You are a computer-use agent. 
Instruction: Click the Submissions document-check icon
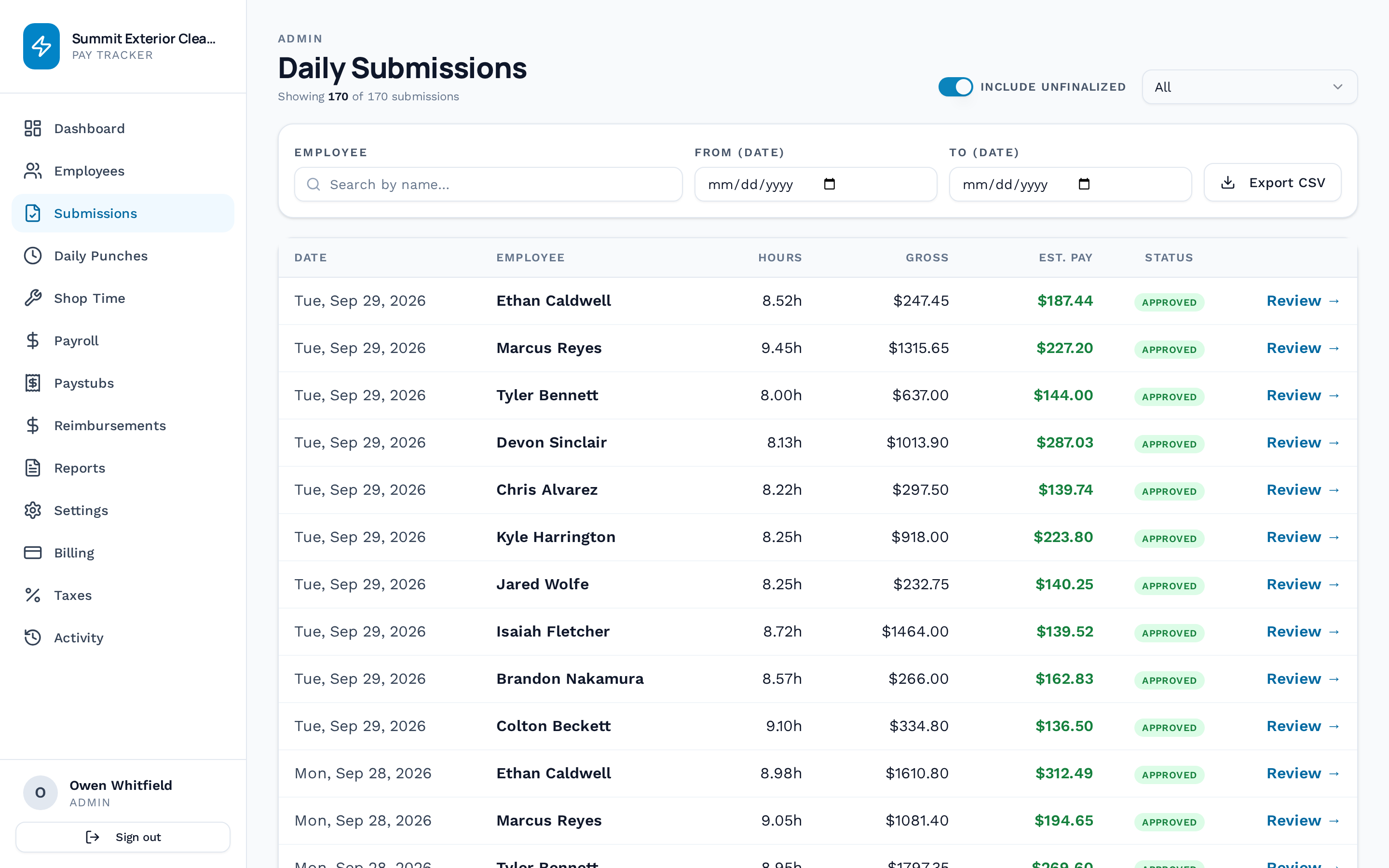click(33, 213)
